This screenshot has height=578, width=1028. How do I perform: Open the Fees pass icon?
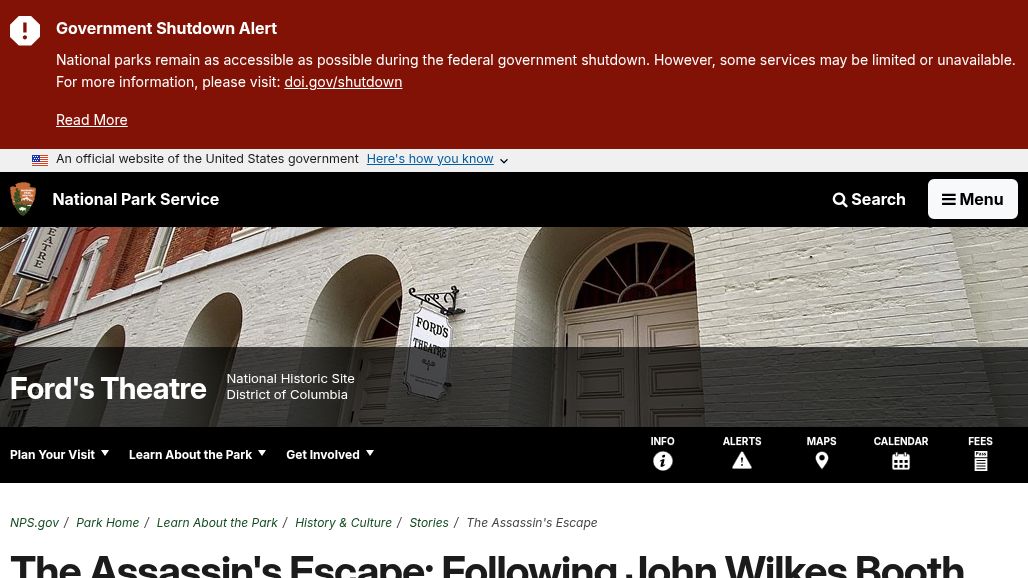[980, 461]
